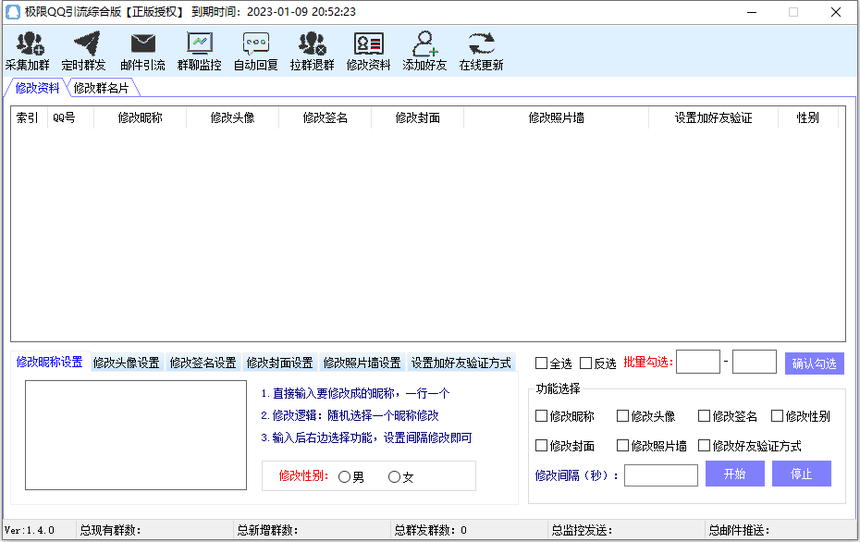Click the 开始 button

coord(735,473)
